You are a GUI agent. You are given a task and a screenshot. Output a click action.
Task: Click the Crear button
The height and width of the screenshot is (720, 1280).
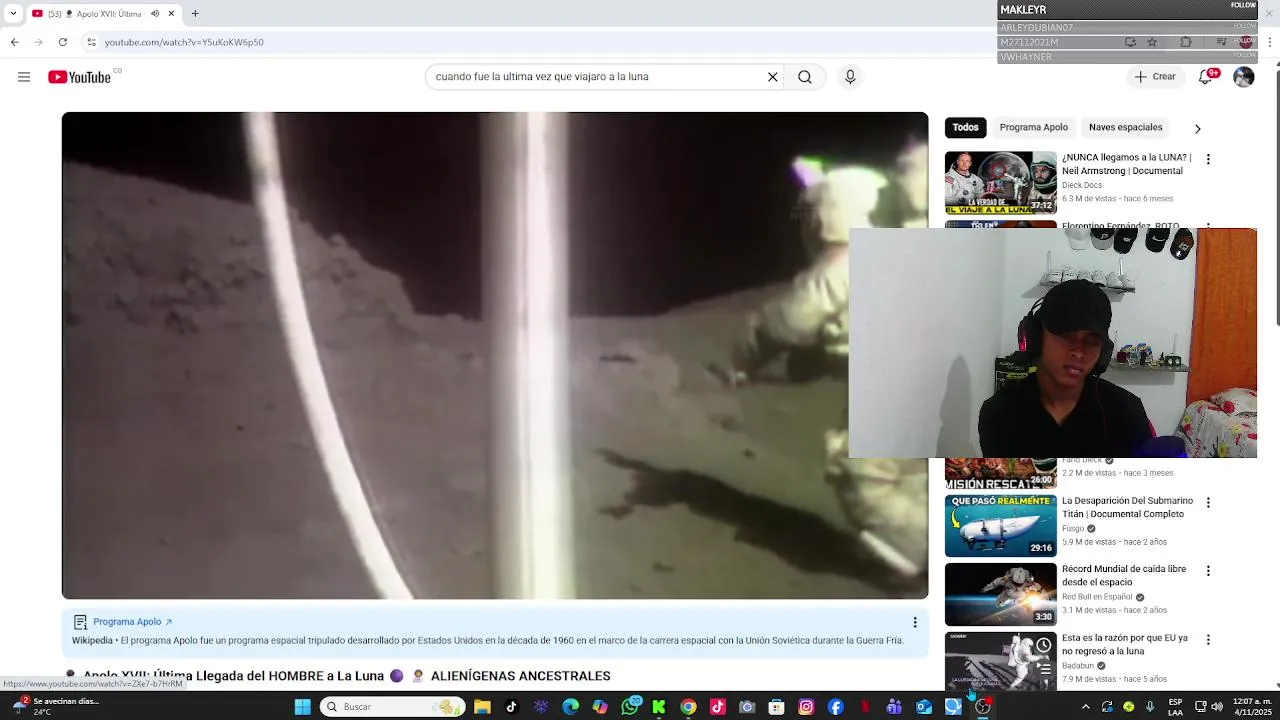tap(1154, 77)
